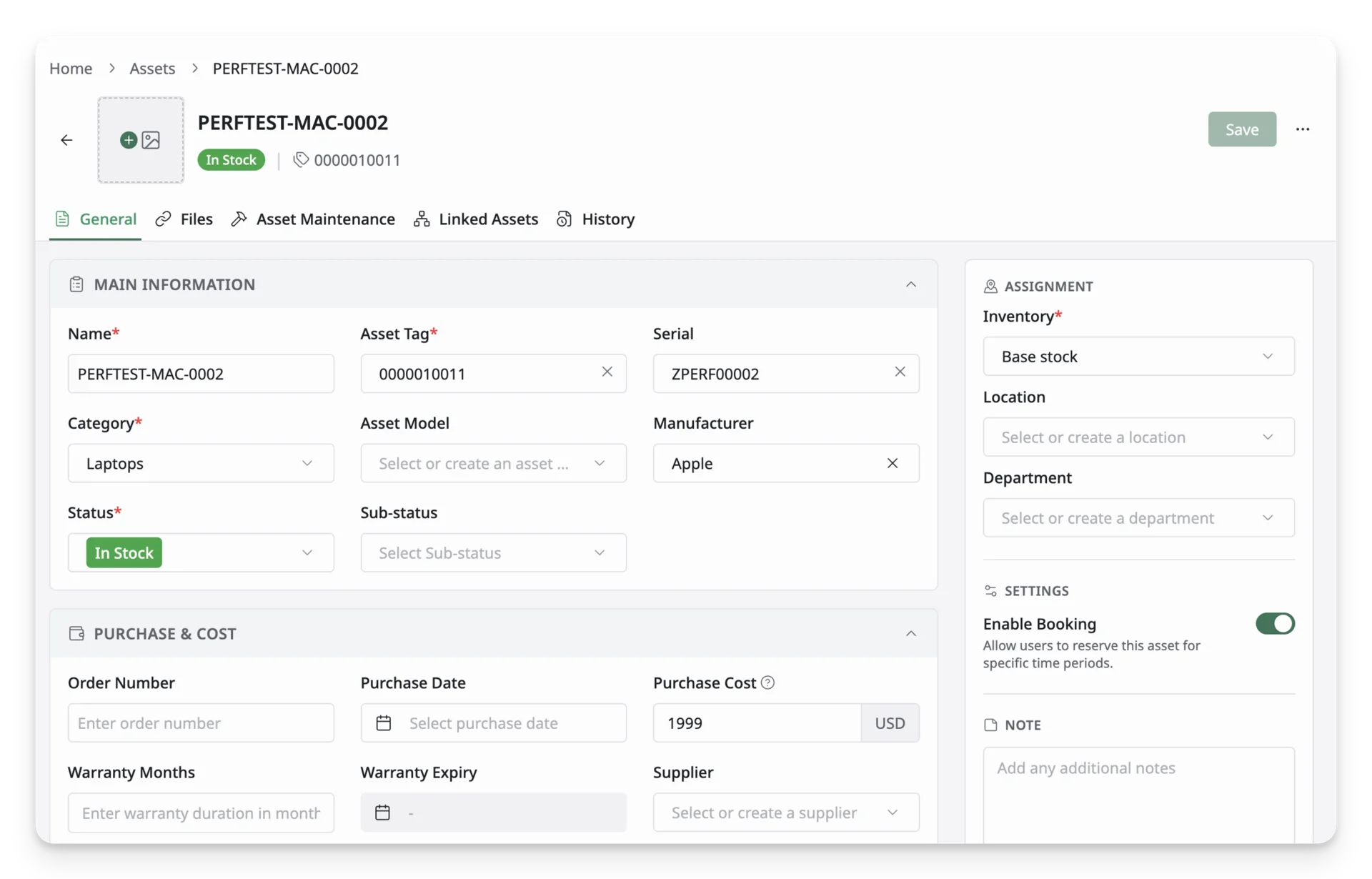This screenshot has width=1372, height=879.
Task: Open the three-dot more options menu
Action: coord(1303,129)
